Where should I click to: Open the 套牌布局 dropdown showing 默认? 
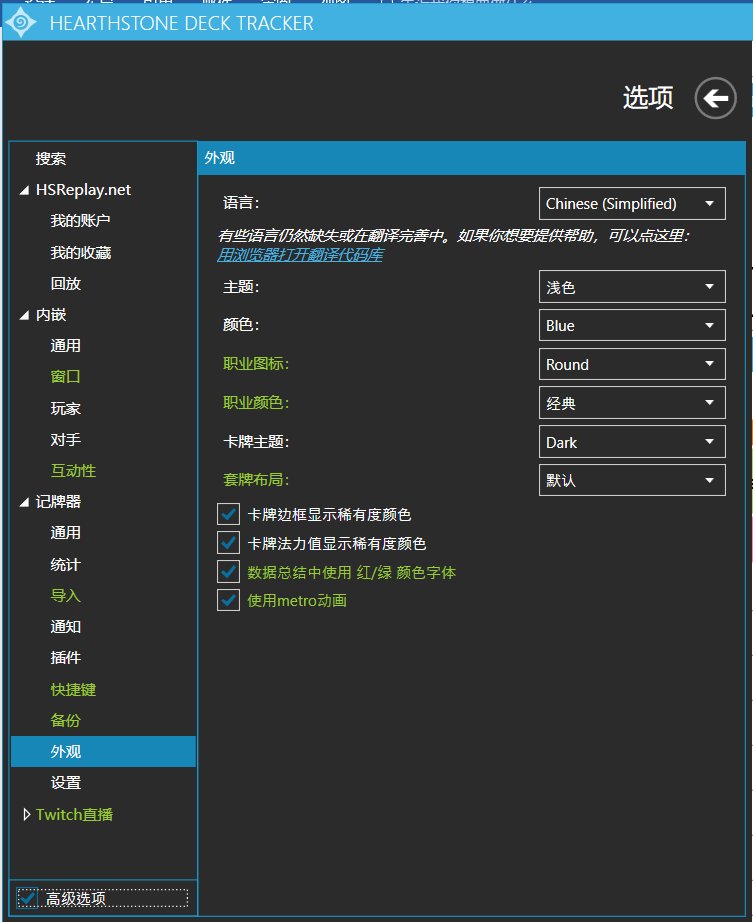tap(632, 480)
